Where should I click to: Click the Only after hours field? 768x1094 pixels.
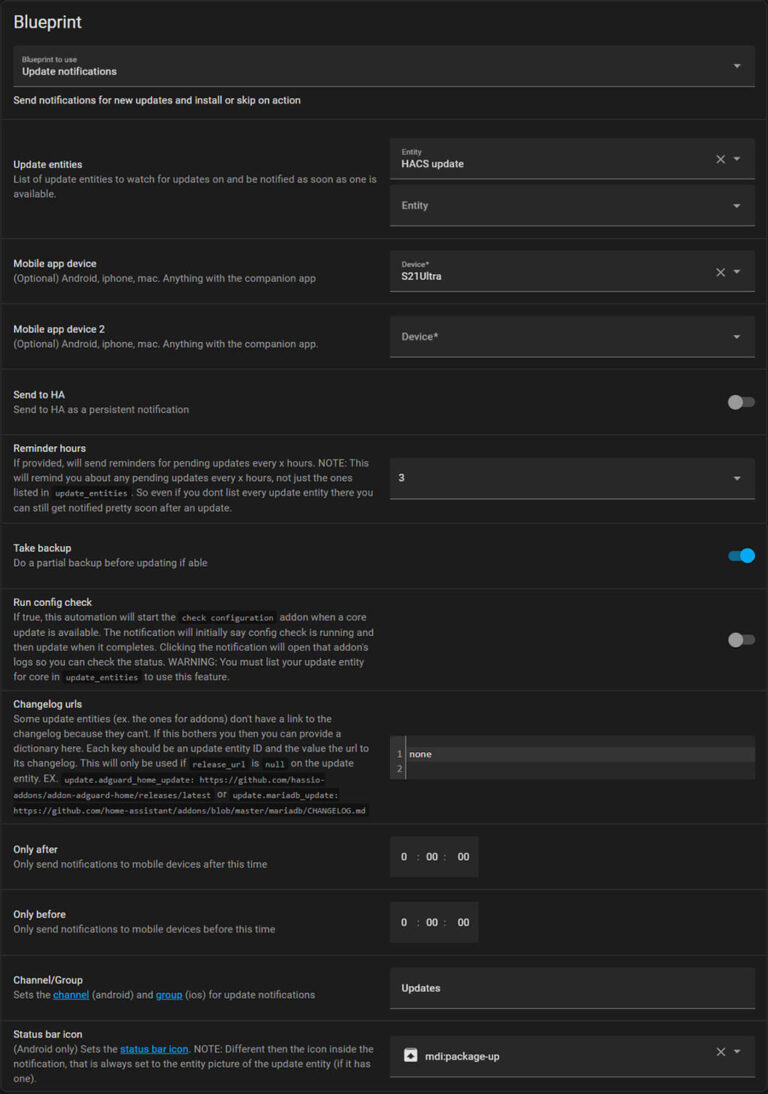(404, 857)
